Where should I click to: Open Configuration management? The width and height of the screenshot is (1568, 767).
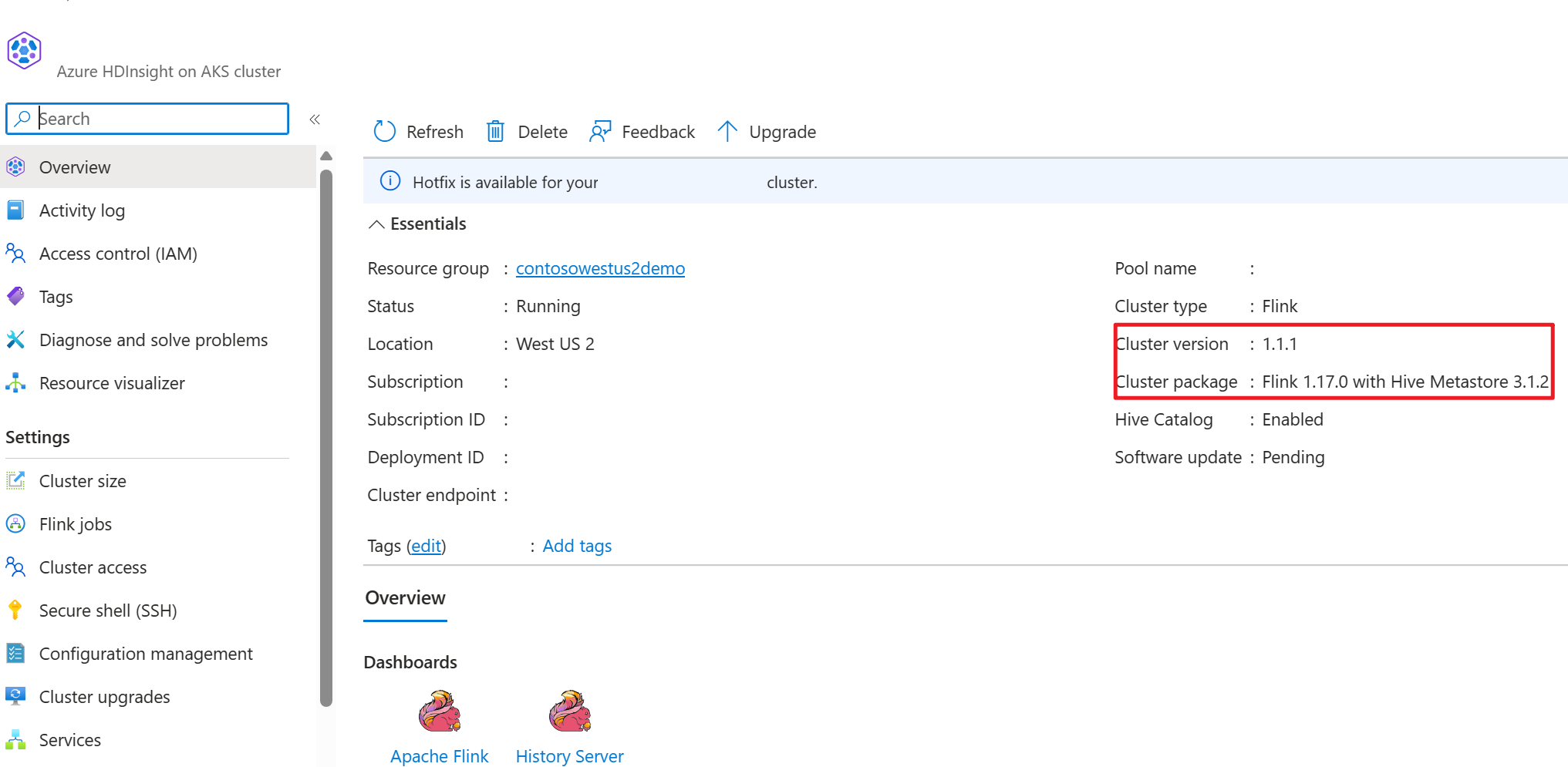pyautogui.click(x=158, y=654)
